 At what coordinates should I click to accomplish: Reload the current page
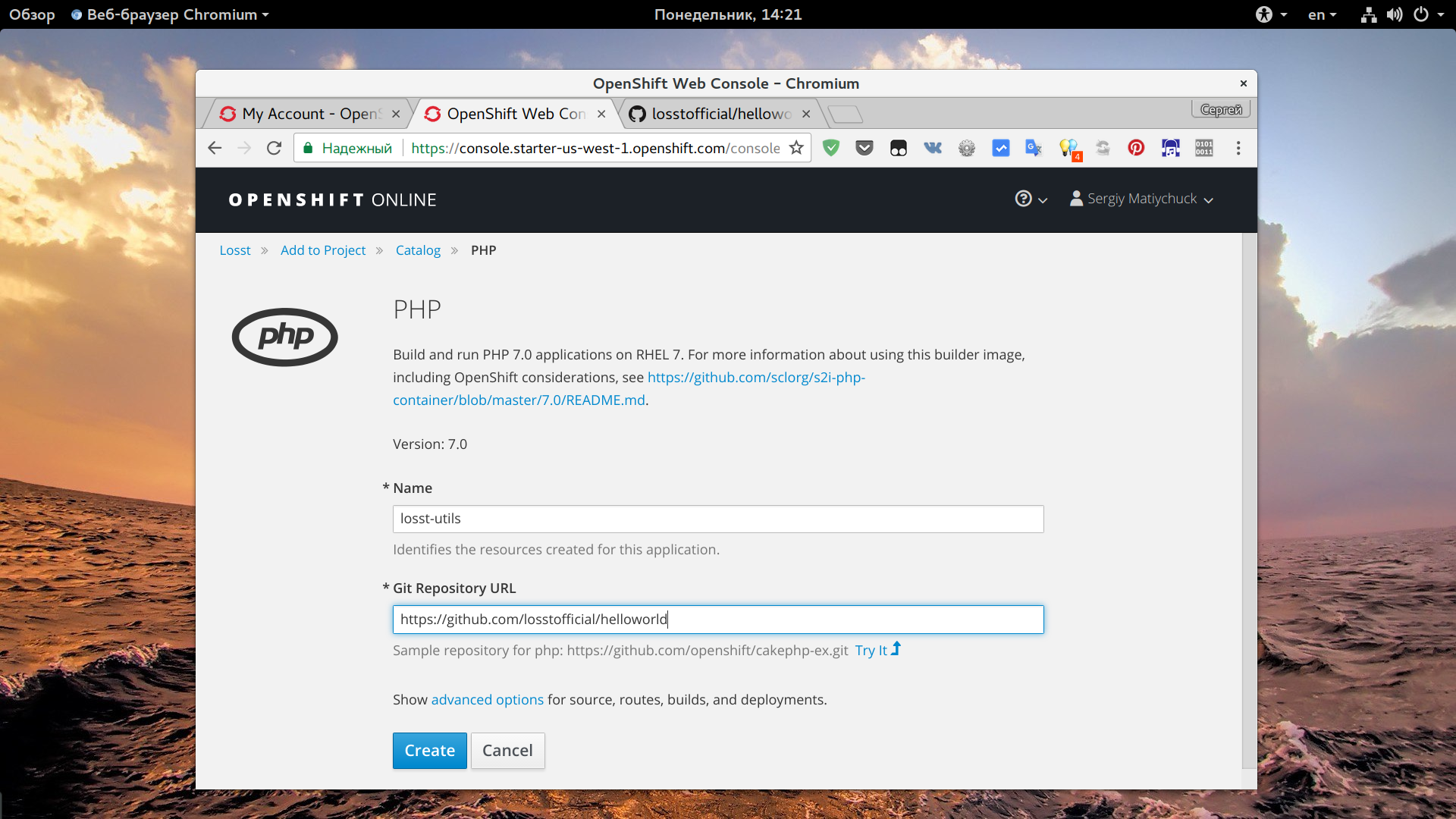tap(275, 148)
